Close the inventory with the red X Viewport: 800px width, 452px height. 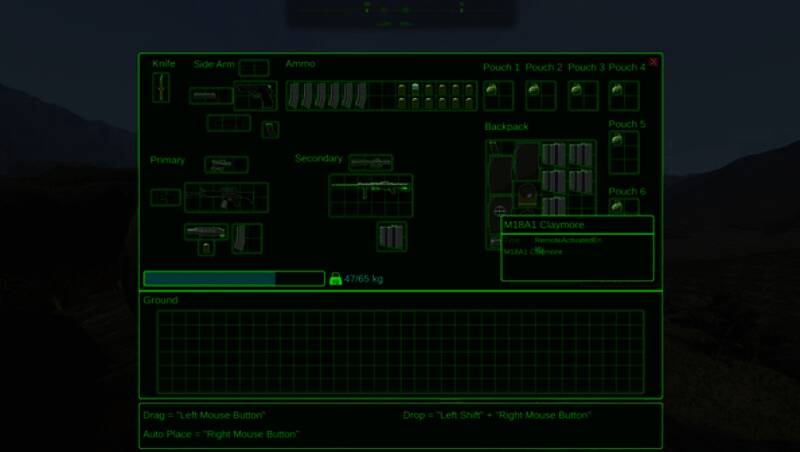(x=653, y=62)
